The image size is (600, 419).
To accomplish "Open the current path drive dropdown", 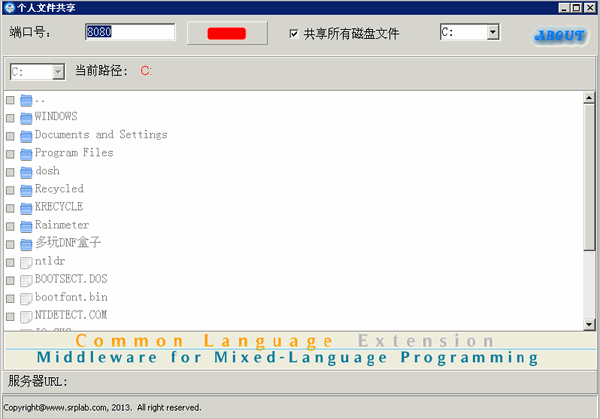I will [58, 72].
